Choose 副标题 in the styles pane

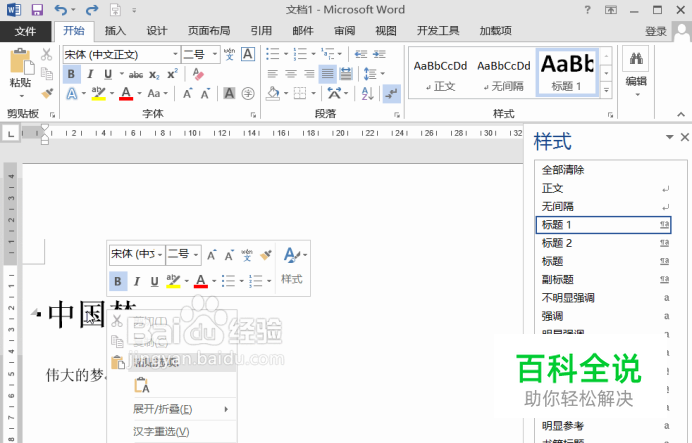(x=603, y=279)
